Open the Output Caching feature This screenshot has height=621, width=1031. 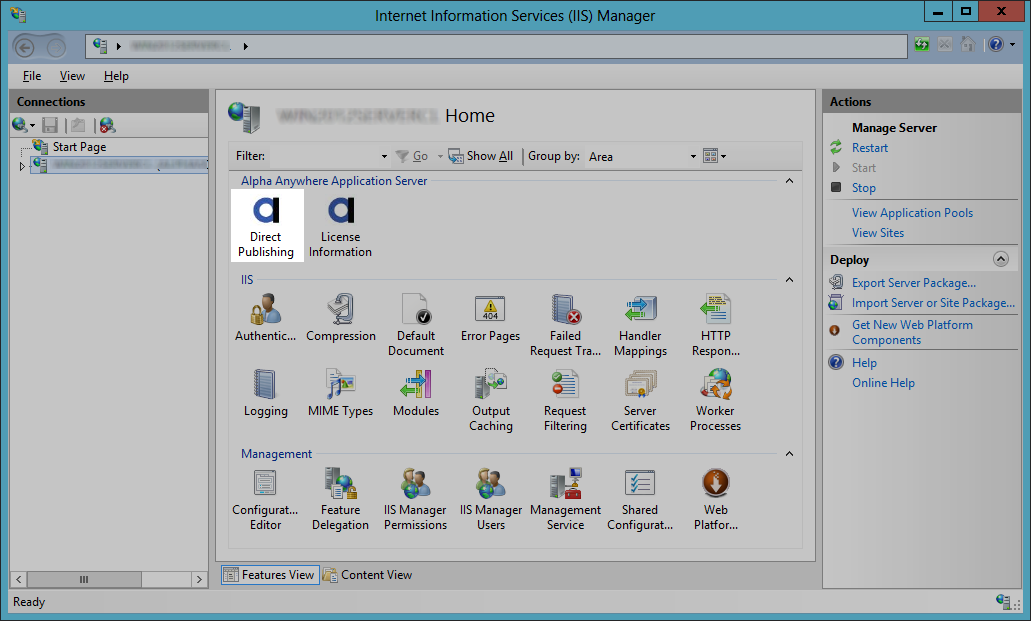tap(491, 400)
